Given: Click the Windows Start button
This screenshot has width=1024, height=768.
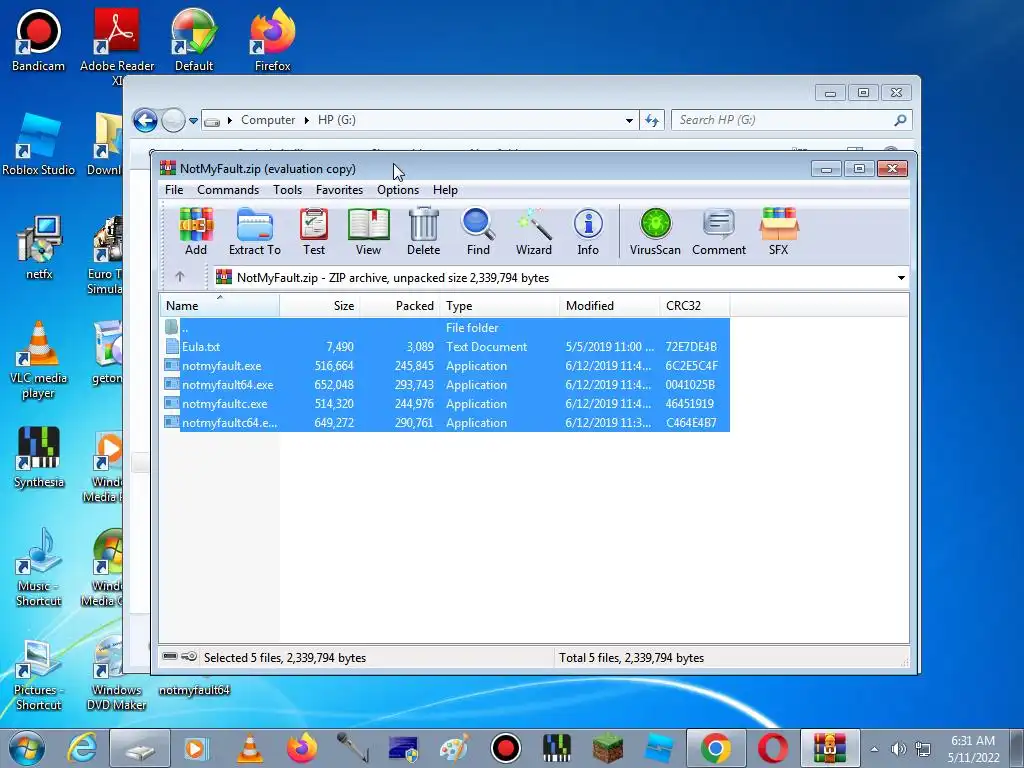Looking at the screenshot, I should pyautogui.click(x=27, y=748).
